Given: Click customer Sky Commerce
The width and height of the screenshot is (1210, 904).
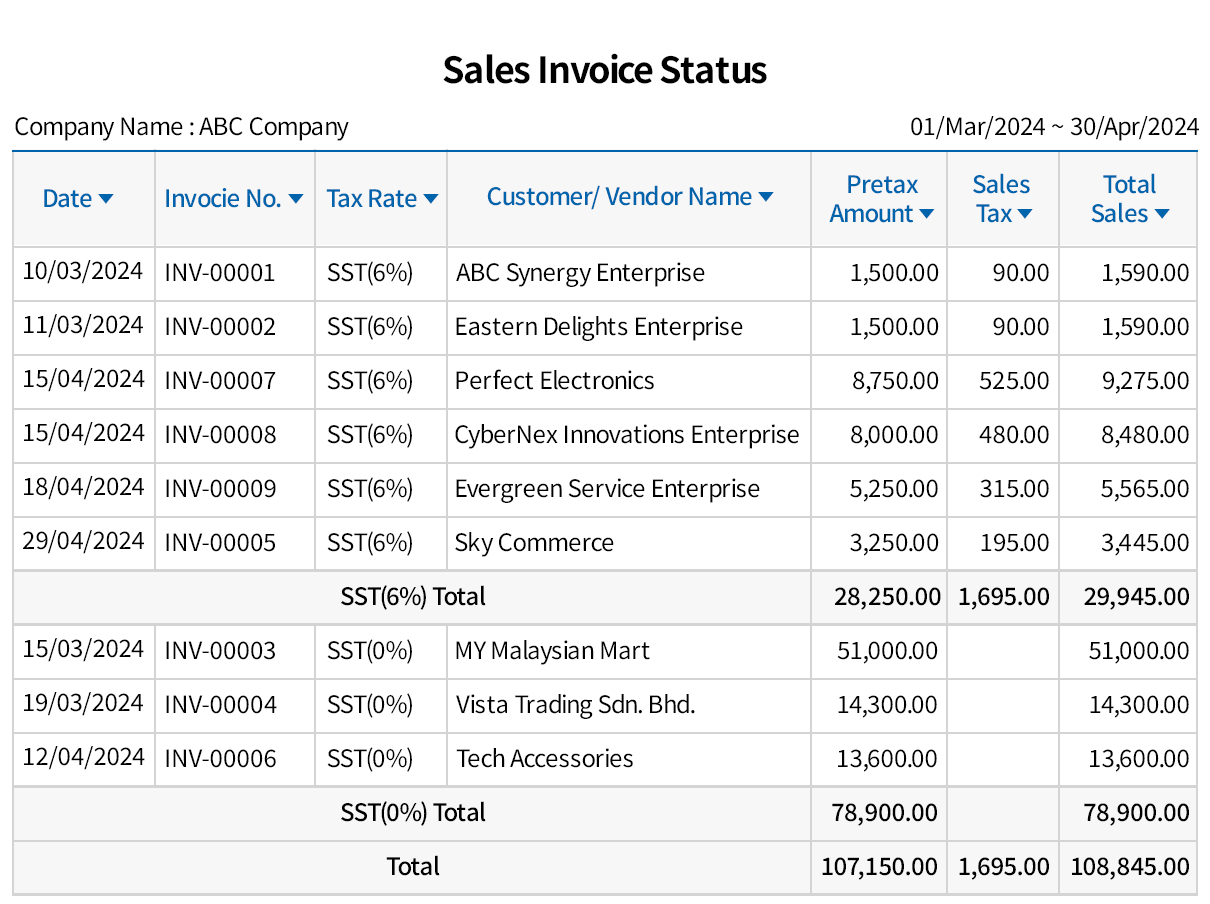Looking at the screenshot, I should pyautogui.click(x=534, y=542).
